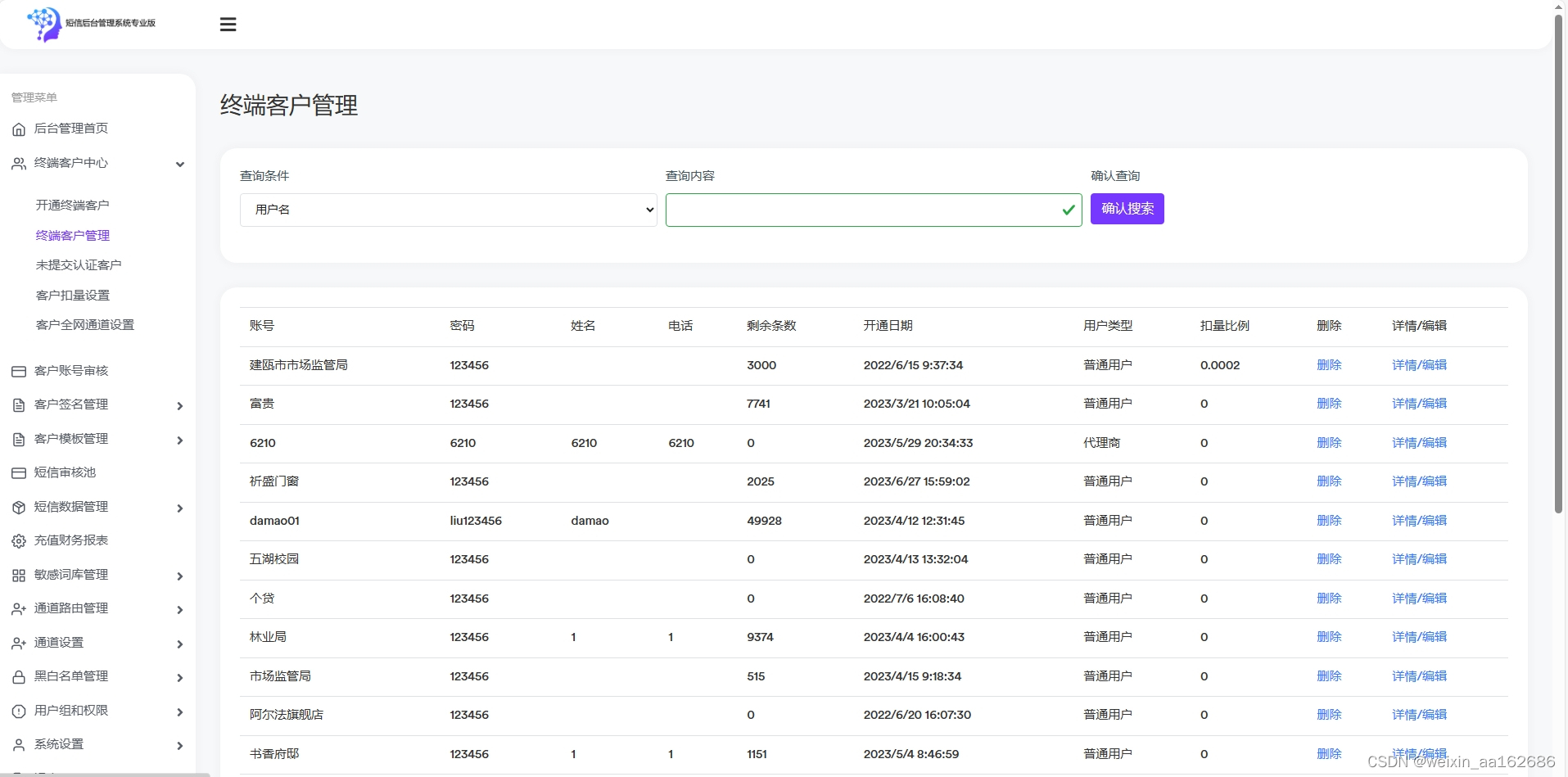
Task: Click the 代理商 user type cell
Action: pyautogui.click(x=1101, y=443)
